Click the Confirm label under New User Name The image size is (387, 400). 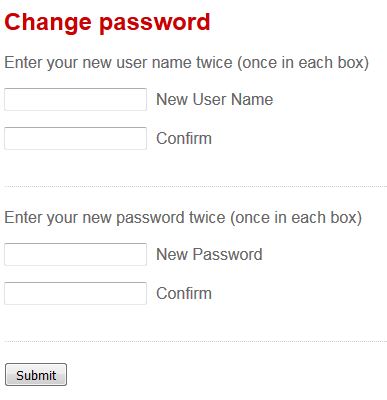(x=184, y=138)
